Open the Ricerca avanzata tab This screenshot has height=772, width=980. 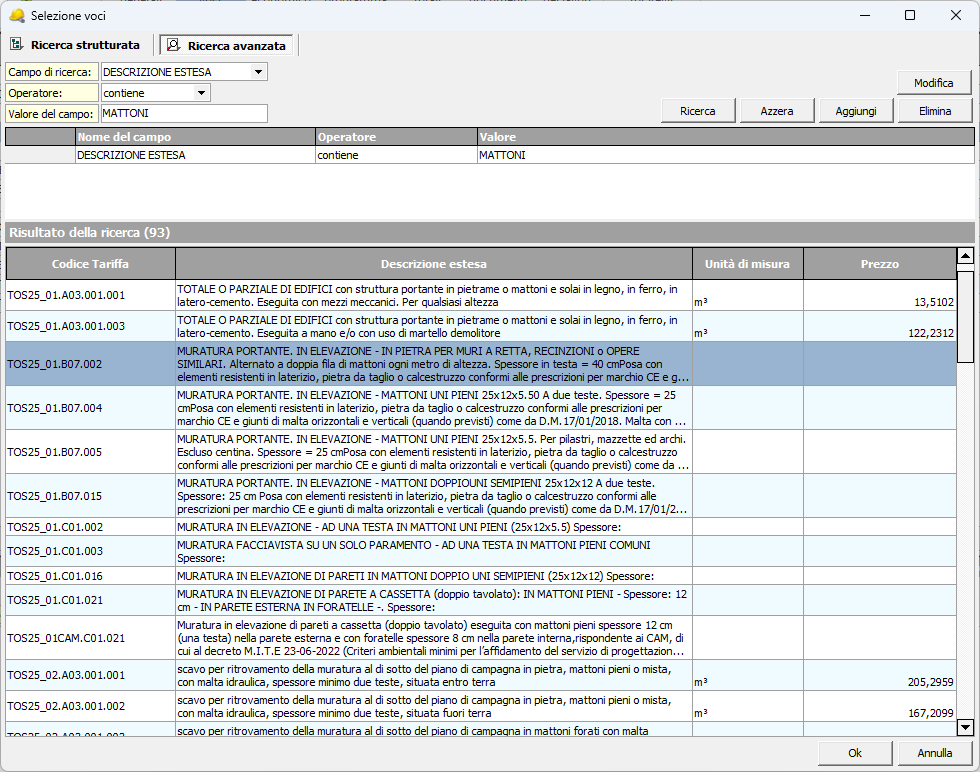[x=236, y=46]
